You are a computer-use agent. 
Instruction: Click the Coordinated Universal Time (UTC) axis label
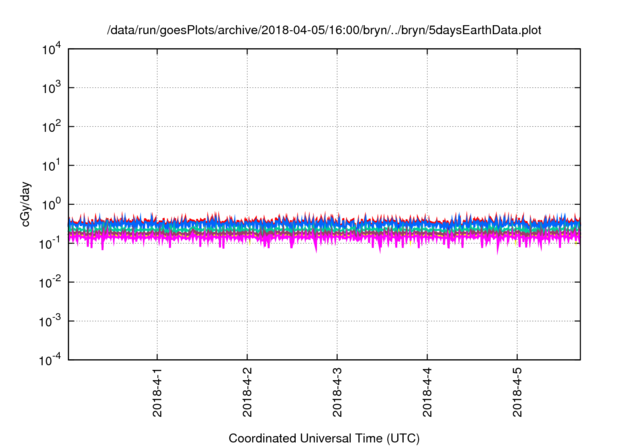[324, 438]
